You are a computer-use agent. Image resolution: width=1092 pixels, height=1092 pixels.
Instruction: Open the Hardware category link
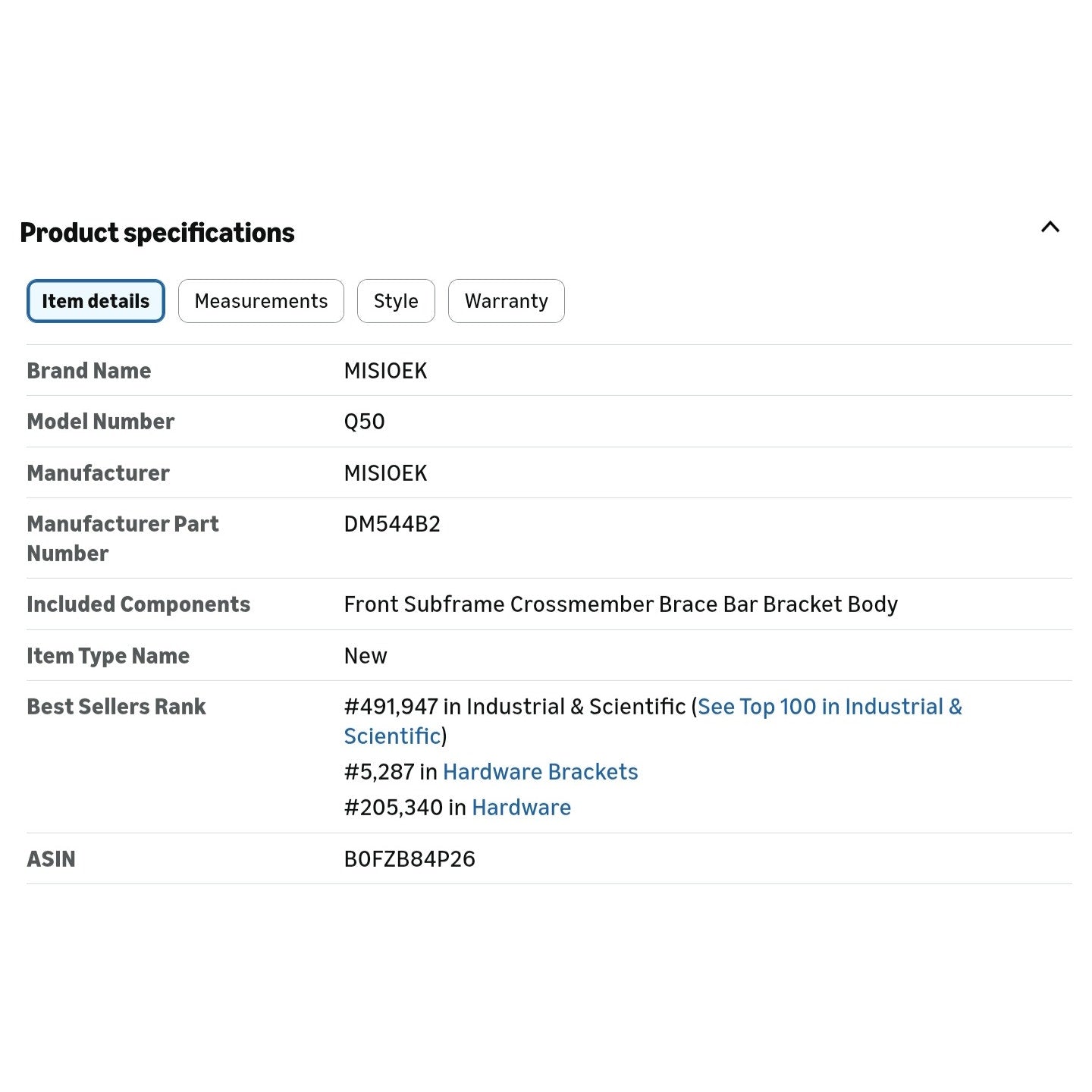522,808
